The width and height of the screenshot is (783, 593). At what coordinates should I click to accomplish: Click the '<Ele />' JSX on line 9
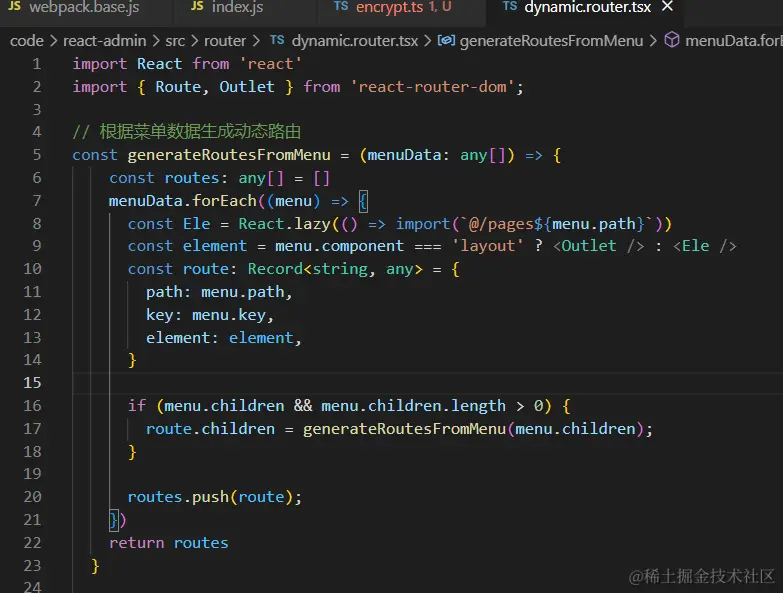click(x=705, y=246)
